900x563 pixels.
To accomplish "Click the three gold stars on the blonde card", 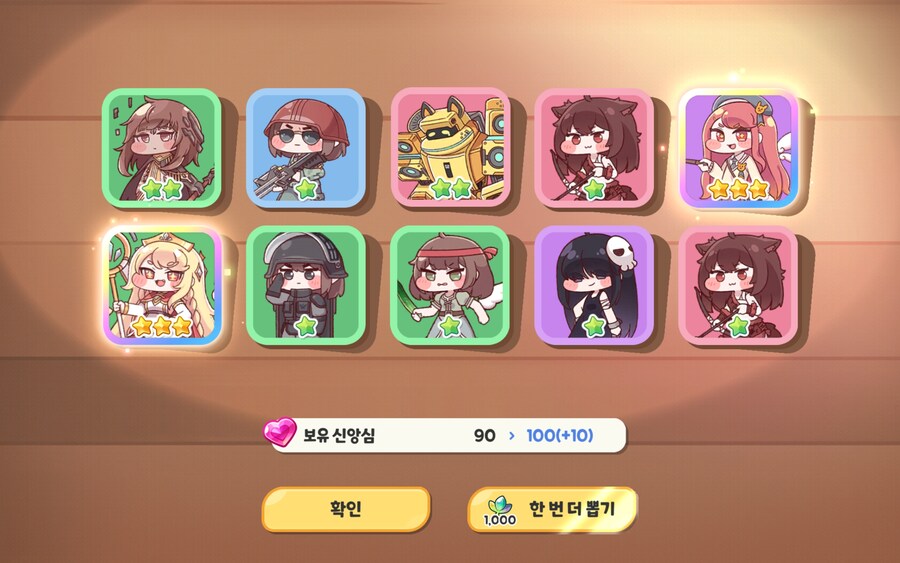I will coord(162,326).
